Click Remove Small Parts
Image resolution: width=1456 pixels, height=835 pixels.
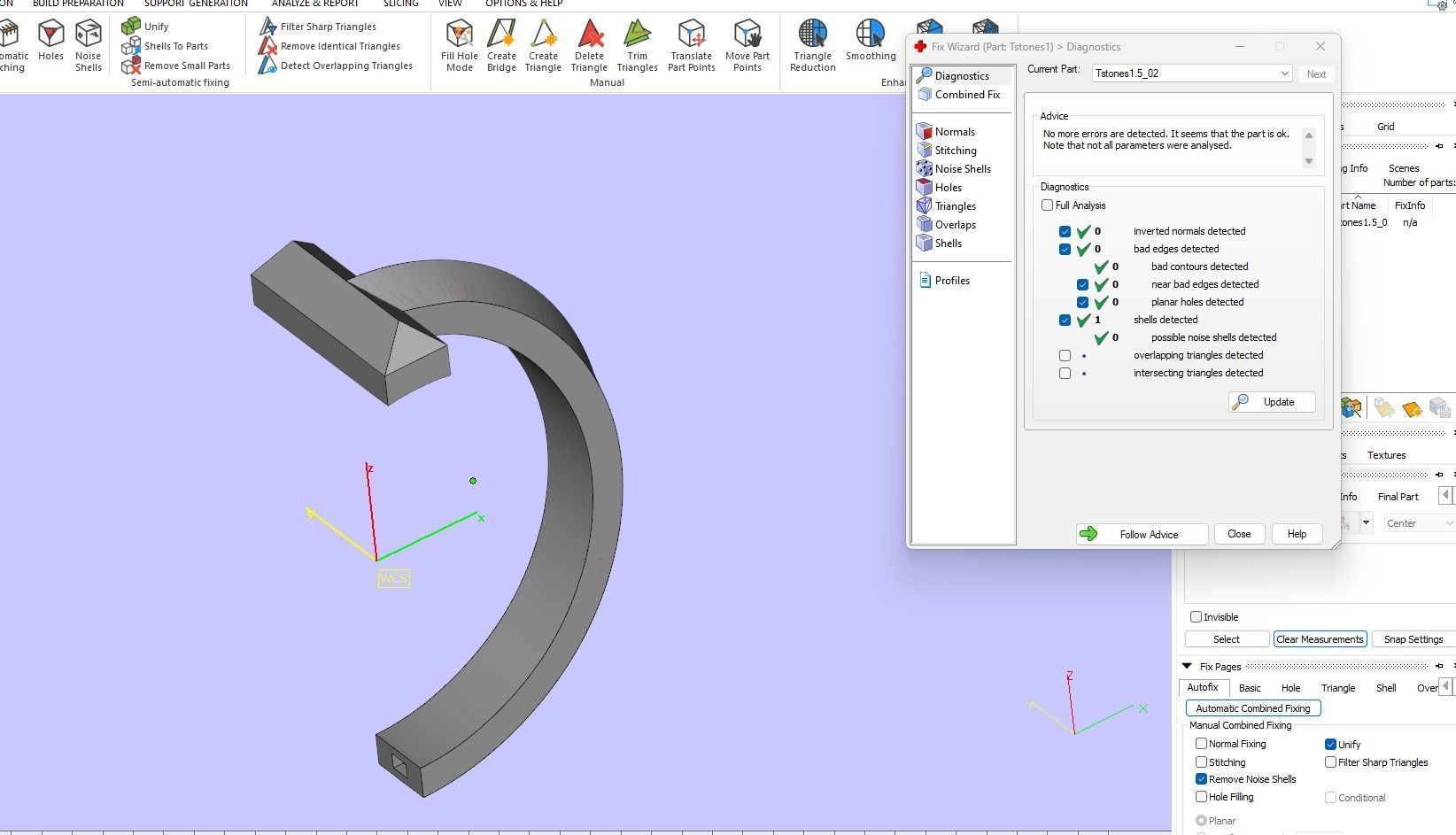click(175, 66)
